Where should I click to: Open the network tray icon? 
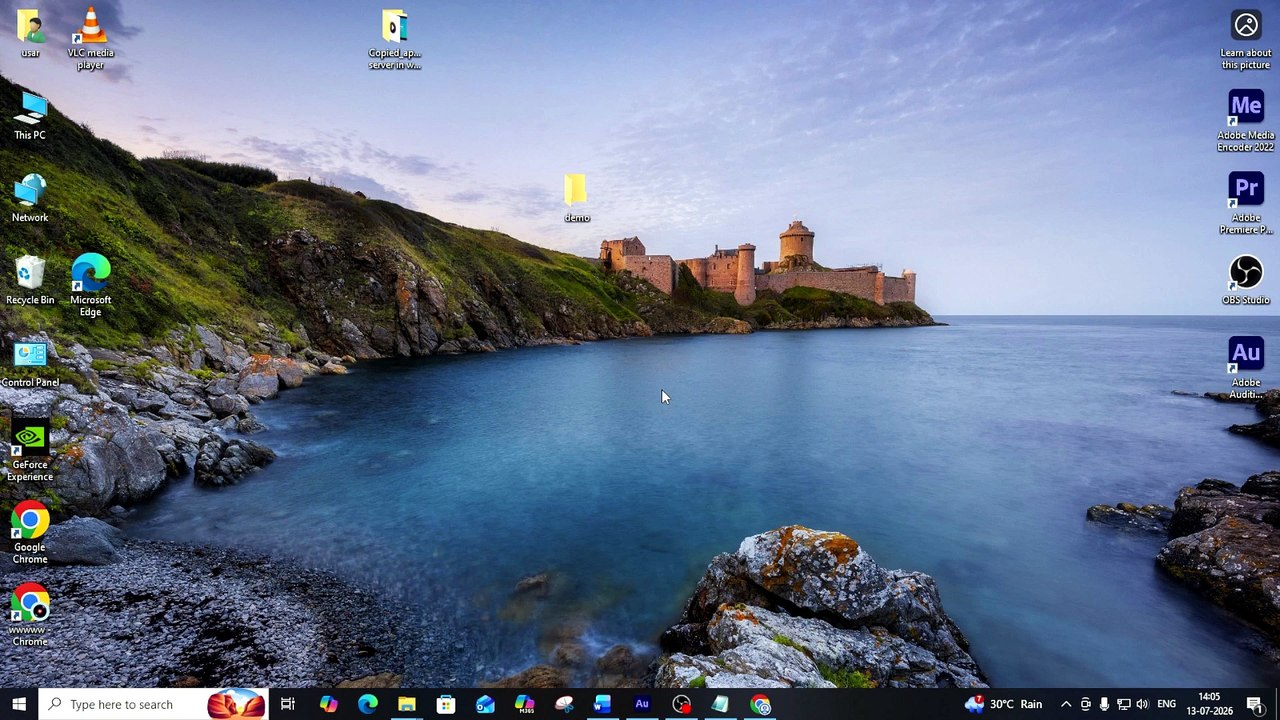point(1123,704)
